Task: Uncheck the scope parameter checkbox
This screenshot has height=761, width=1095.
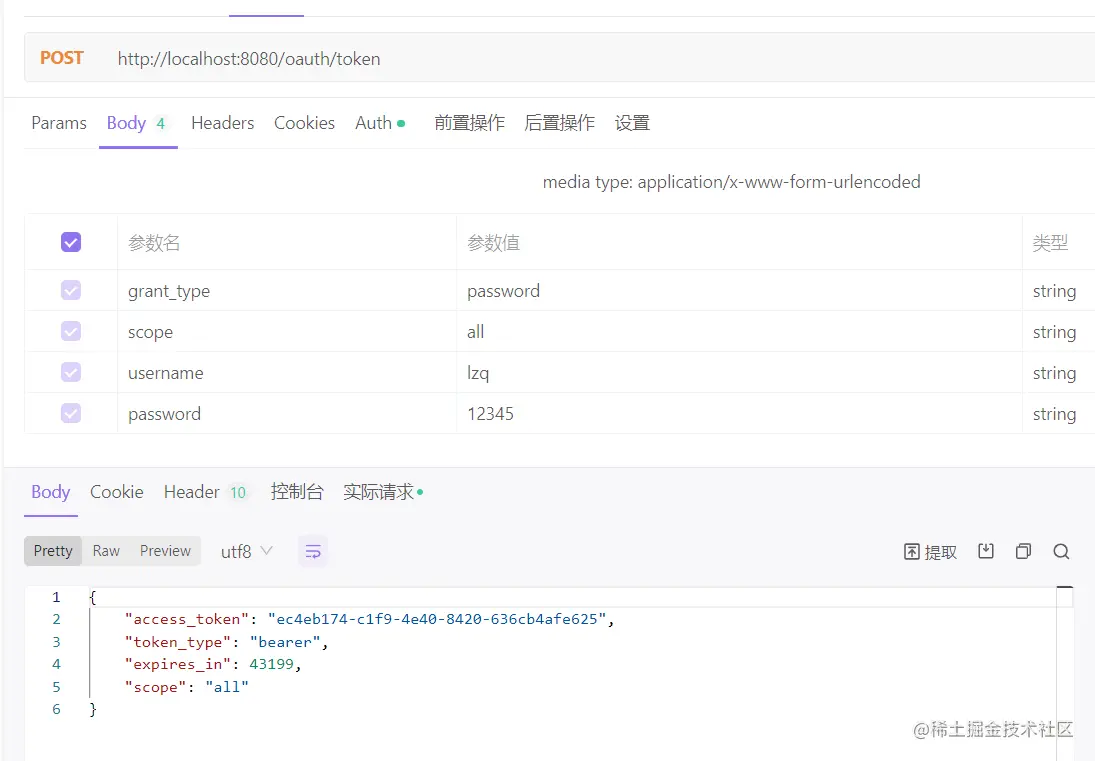Action: tap(71, 331)
